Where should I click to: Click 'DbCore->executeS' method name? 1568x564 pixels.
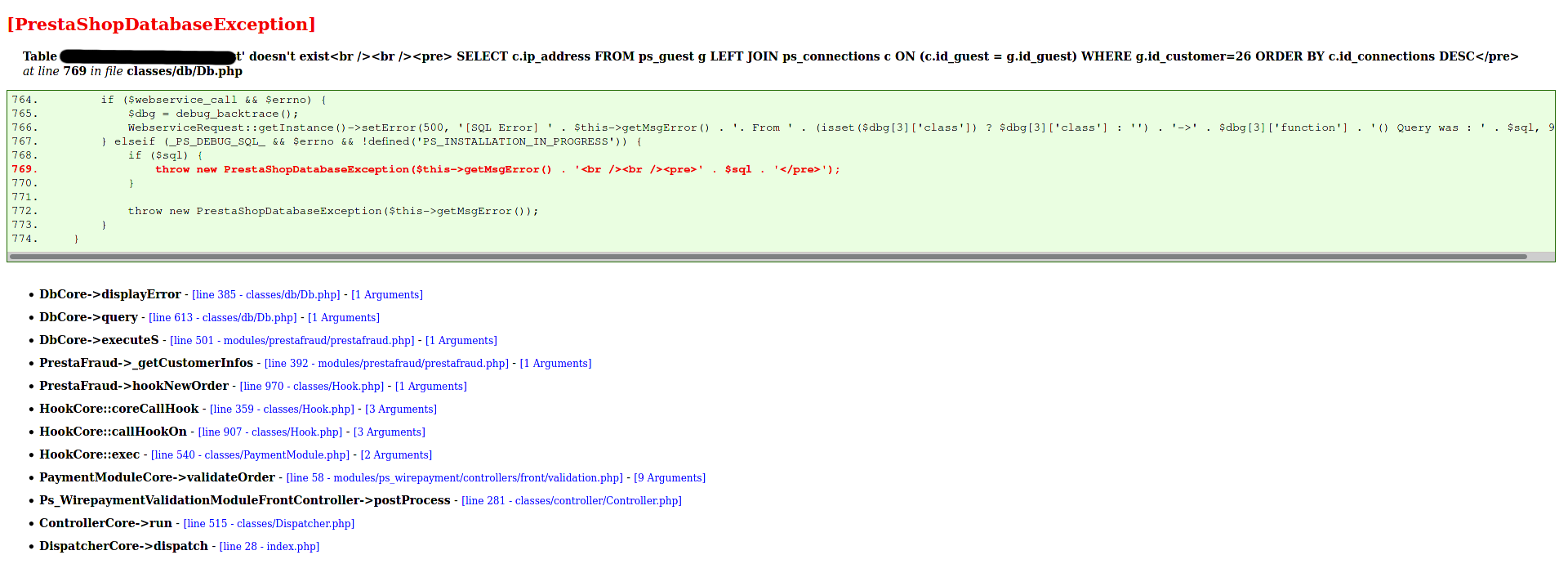pyautogui.click(x=99, y=340)
